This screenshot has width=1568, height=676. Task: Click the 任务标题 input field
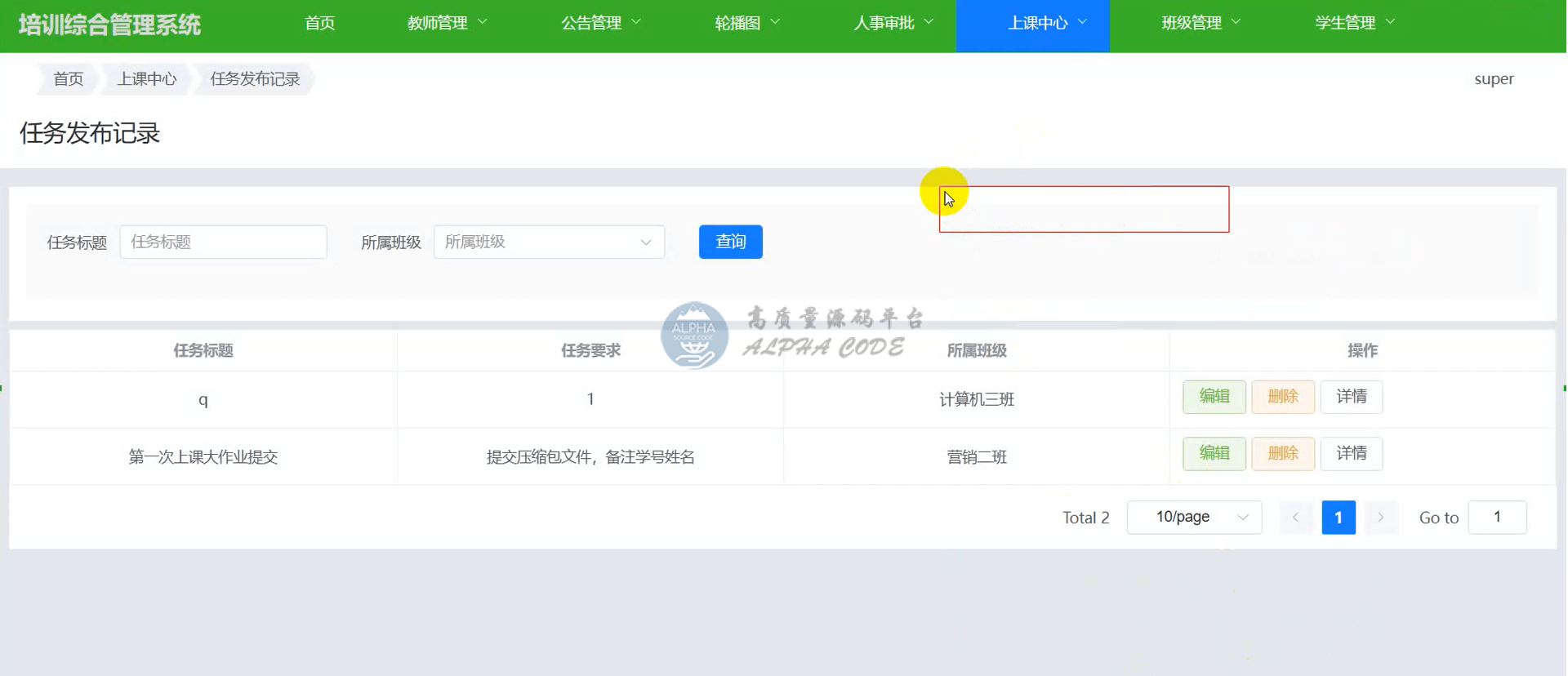(223, 242)
